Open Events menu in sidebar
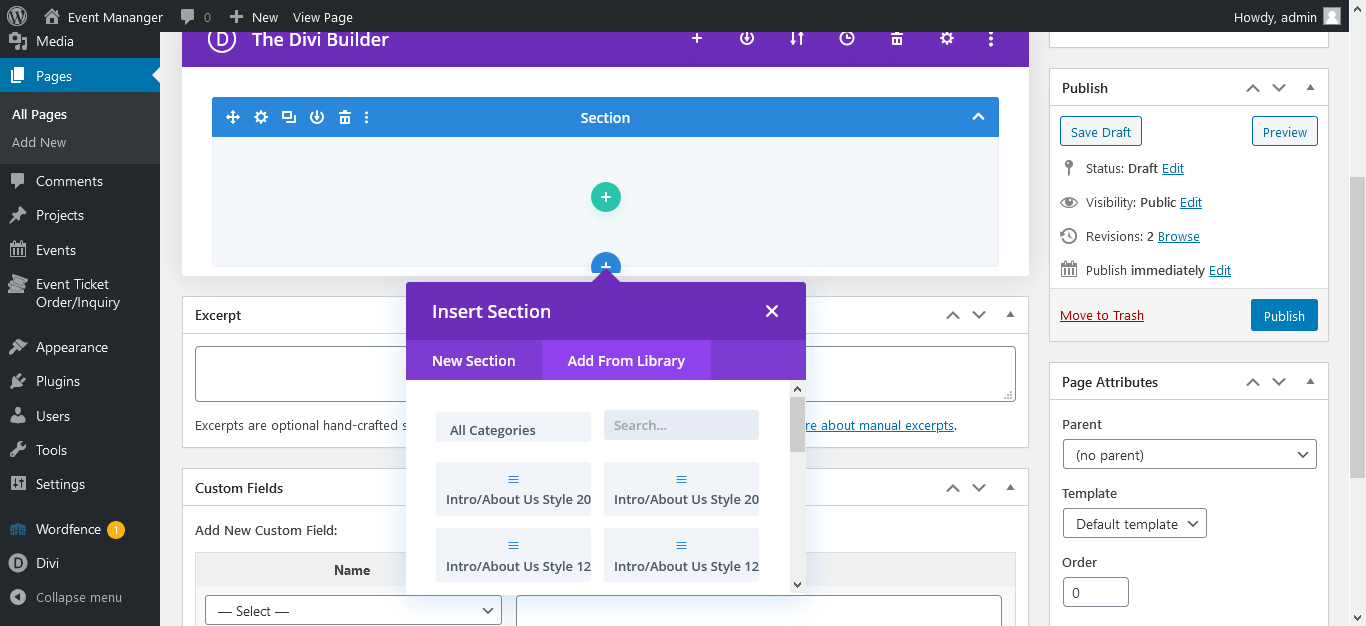 pyautogui.click(x=80, y=250)
